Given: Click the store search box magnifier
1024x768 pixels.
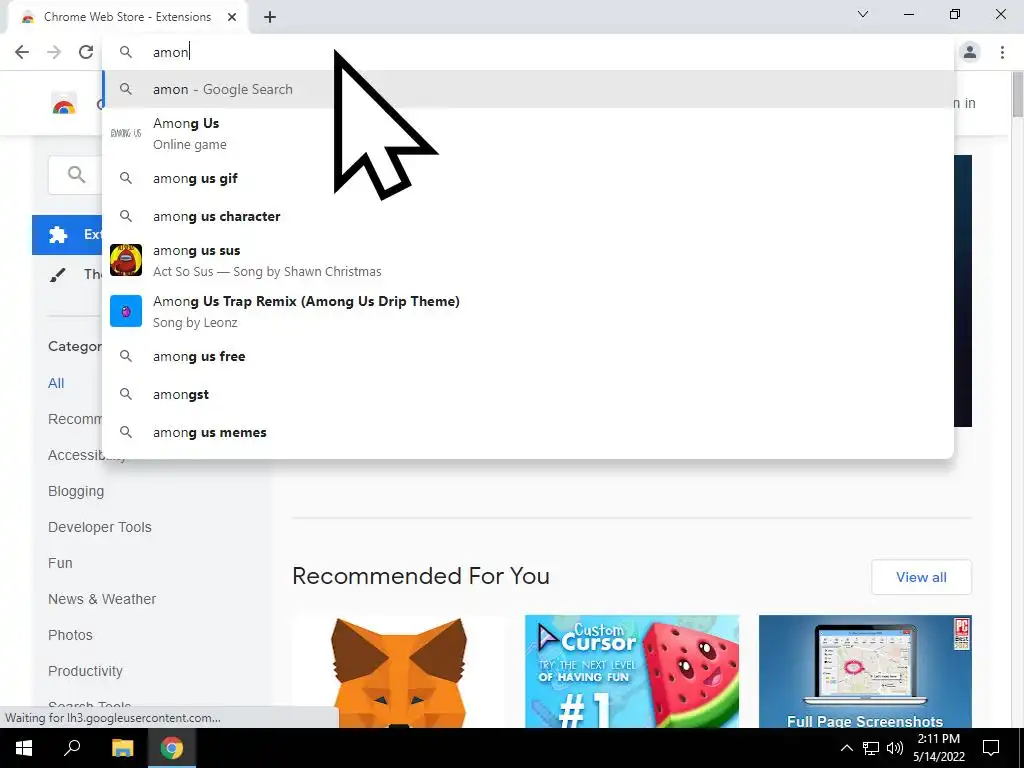Looking at the screenshot, I should tap(76, 174).
